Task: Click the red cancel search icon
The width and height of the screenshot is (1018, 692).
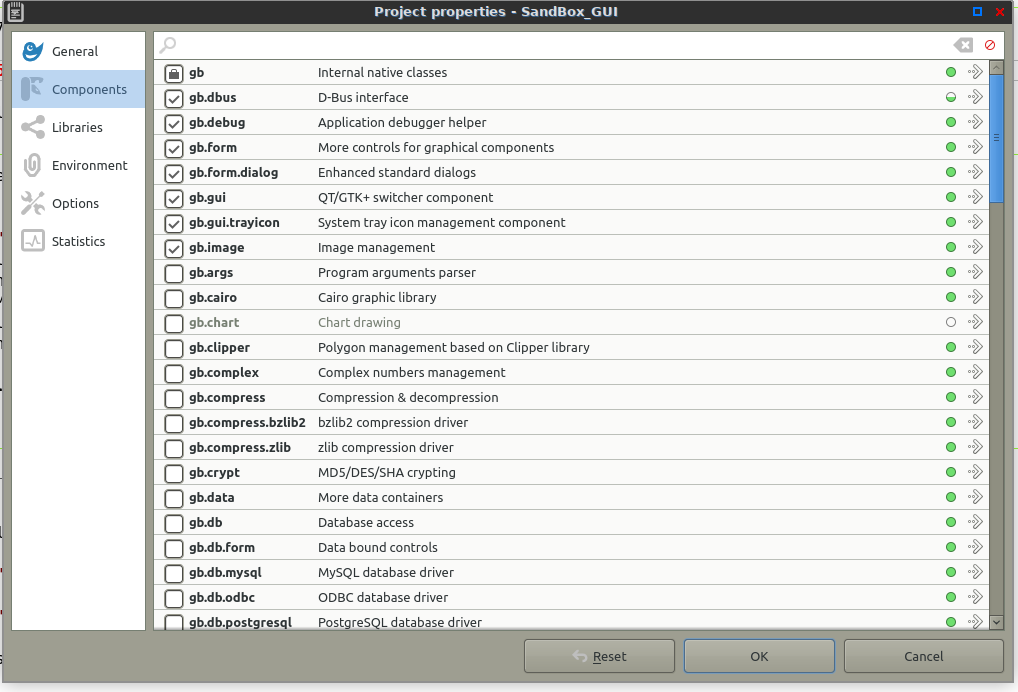Action: pyautogui.click(x=990, y=45)
